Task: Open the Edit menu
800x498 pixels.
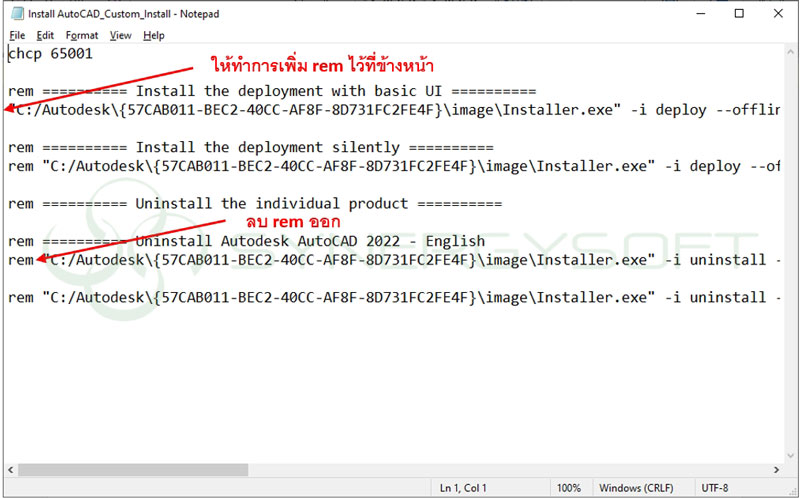Action: pyautogui.click(x=45, y=35)
